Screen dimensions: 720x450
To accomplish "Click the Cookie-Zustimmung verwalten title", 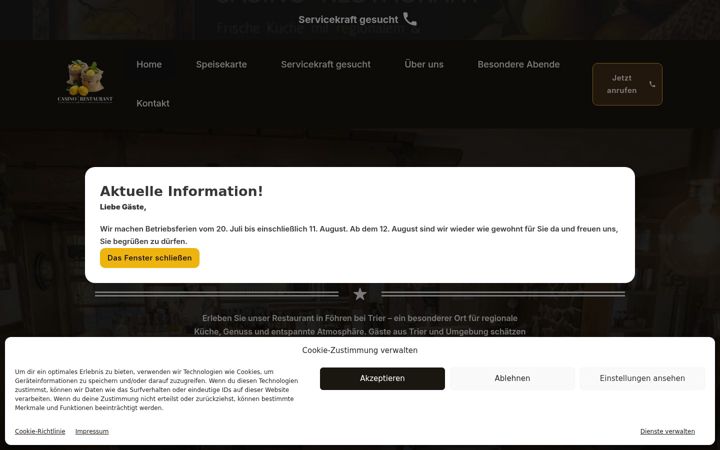I will [360, 350].
